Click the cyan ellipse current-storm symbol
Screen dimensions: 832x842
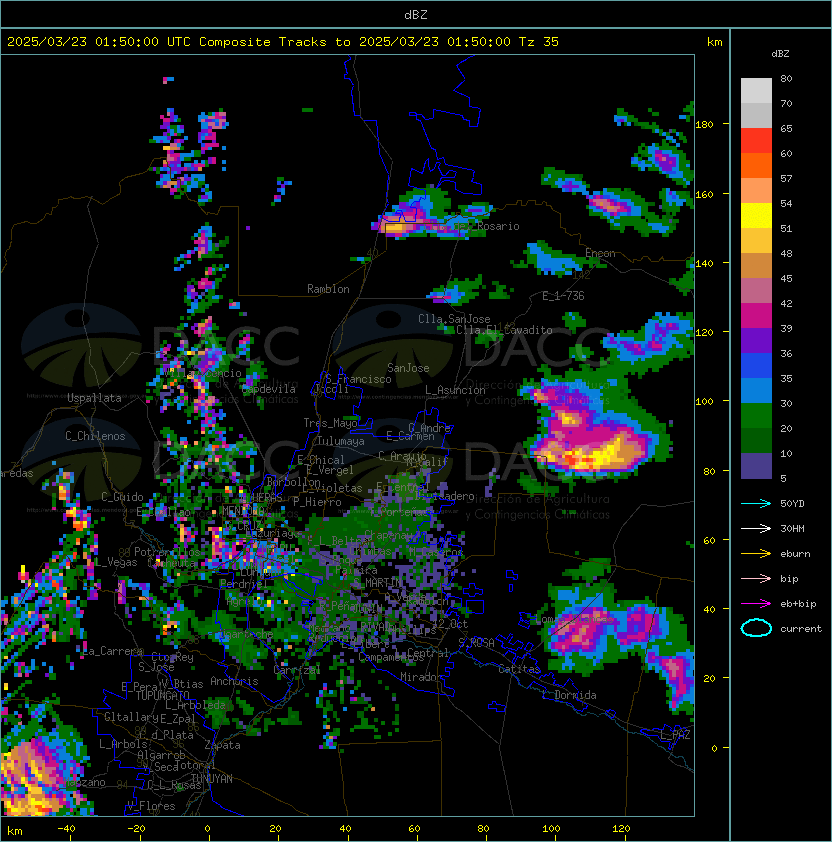point(756,628)
